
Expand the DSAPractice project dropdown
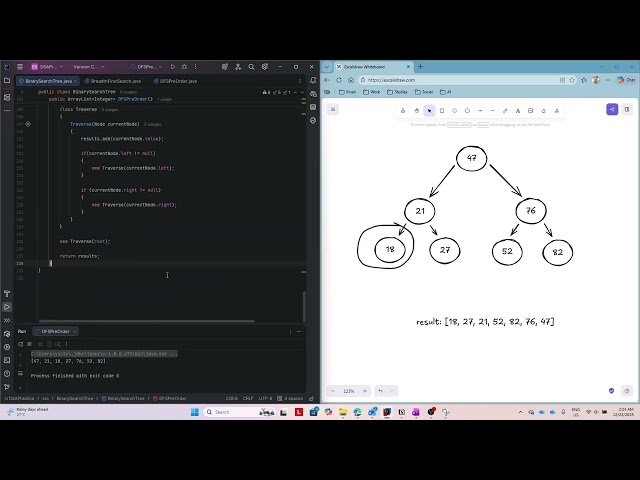point(48,67)
